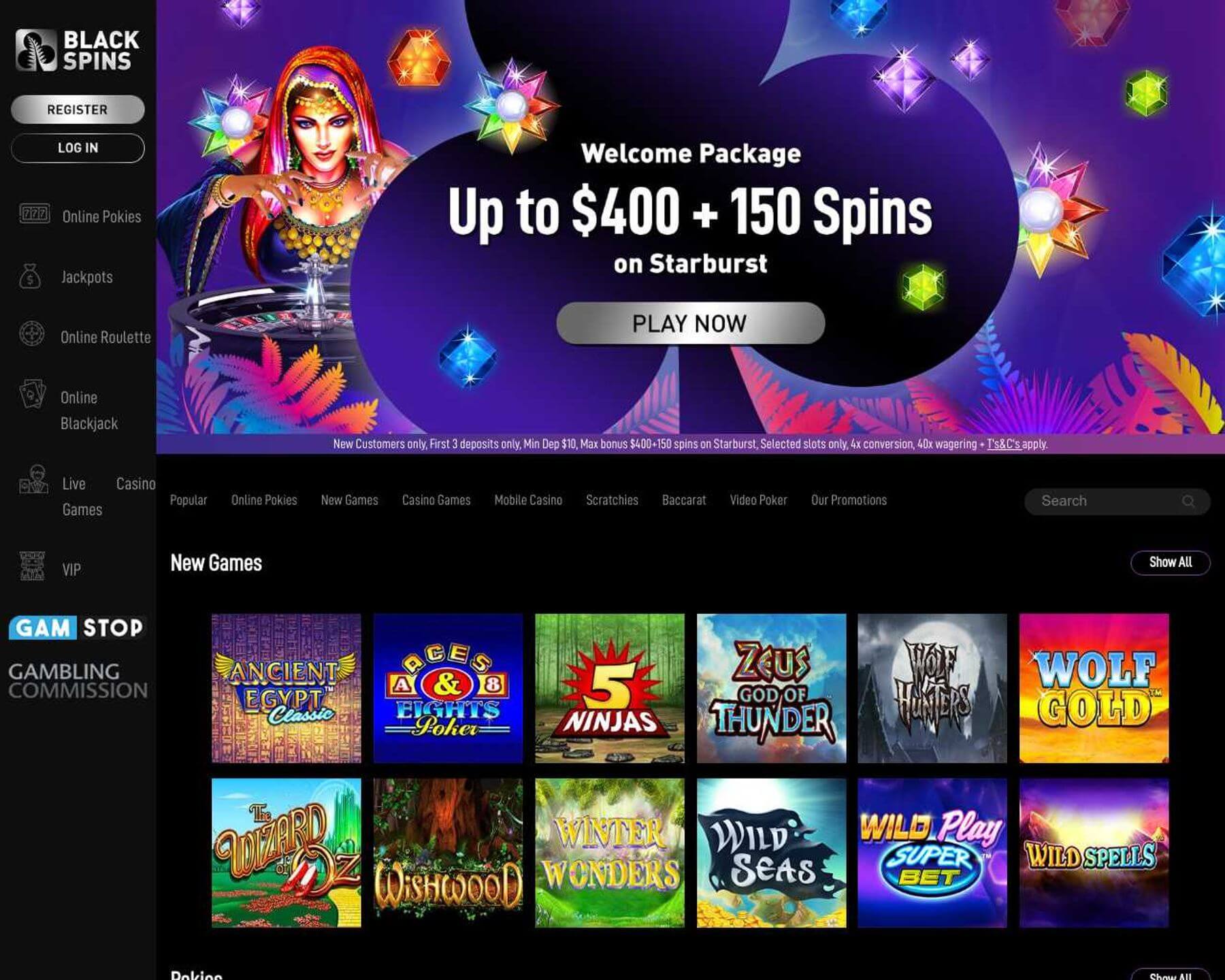
Task: Click the GamStop logo
Action: (x=76, y=627)
